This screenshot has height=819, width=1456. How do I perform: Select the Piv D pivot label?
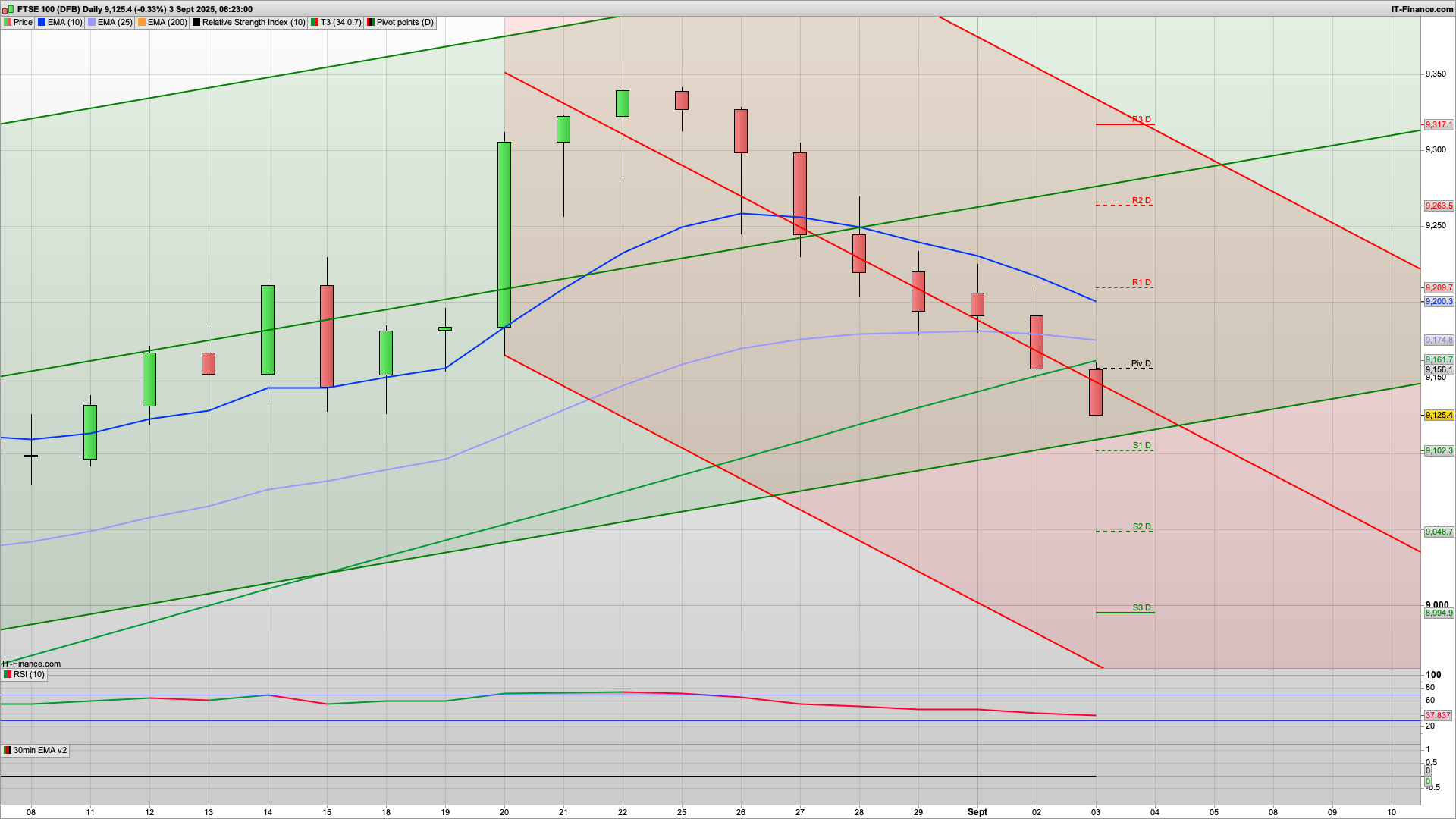pyautogui.click(x=1141, y=363)
